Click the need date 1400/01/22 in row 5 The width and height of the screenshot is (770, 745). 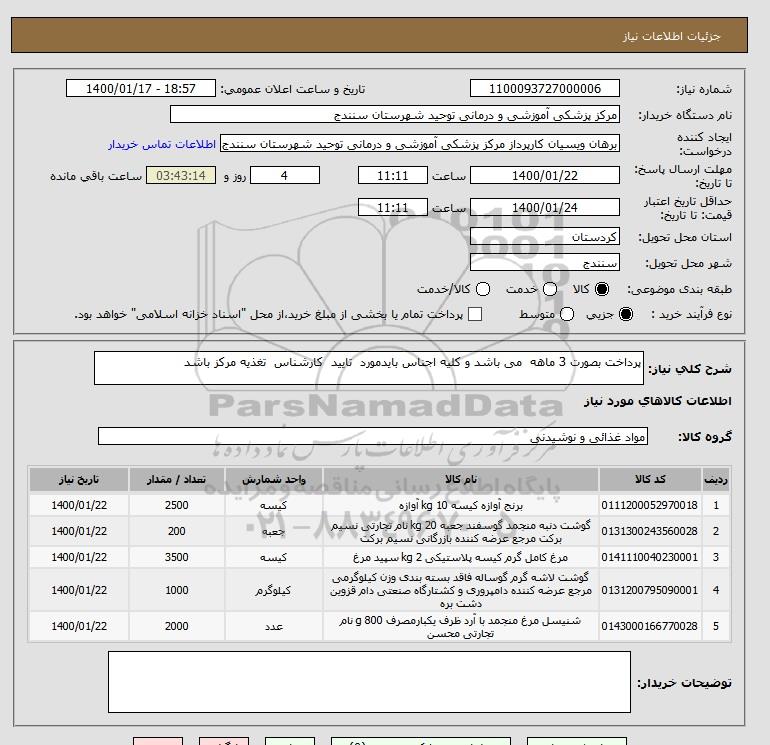pyautogui.click(x=79, y=626)
